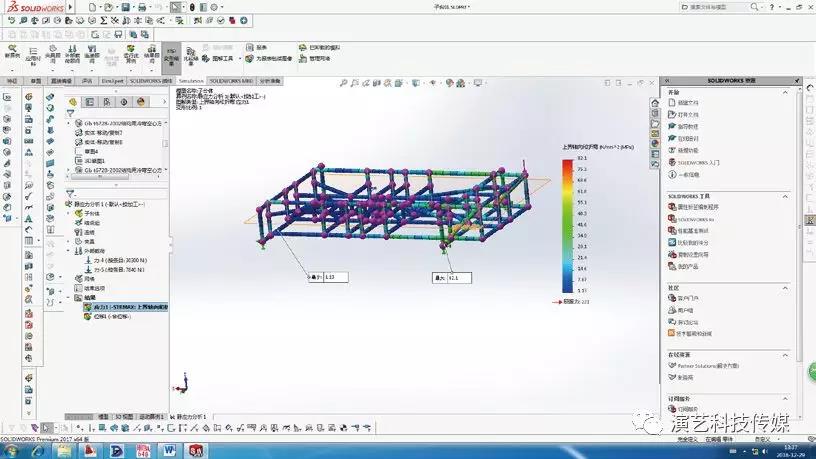This screenshot has height=459, width=816.
Task: Collapse the 外部载荷 external loads node
Action: pyautogui.click(x=68, y=251)
